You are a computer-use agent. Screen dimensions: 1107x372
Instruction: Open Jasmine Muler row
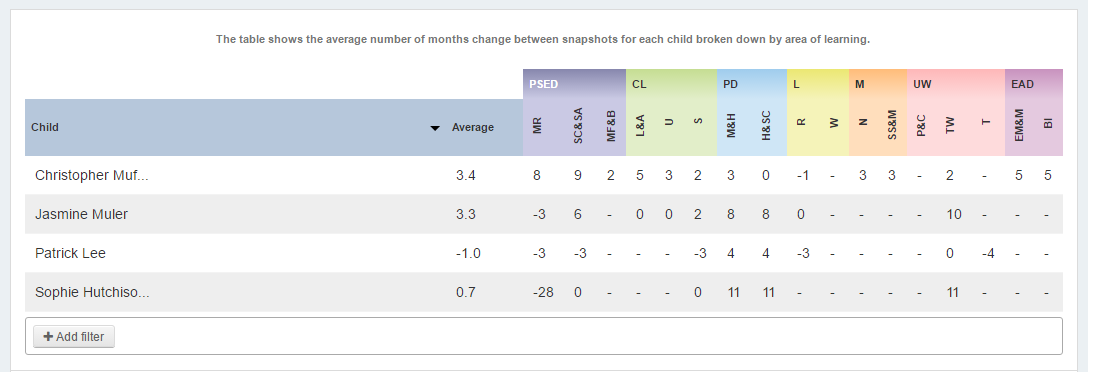pyautogui.click(x=544, y=214)
